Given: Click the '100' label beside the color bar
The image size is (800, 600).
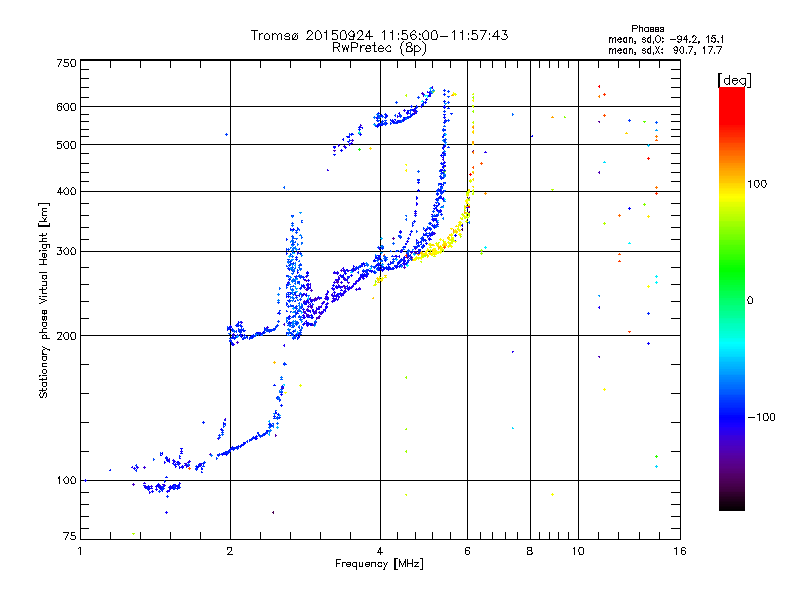Looking at the screenshot, I should tap(757, 184).
